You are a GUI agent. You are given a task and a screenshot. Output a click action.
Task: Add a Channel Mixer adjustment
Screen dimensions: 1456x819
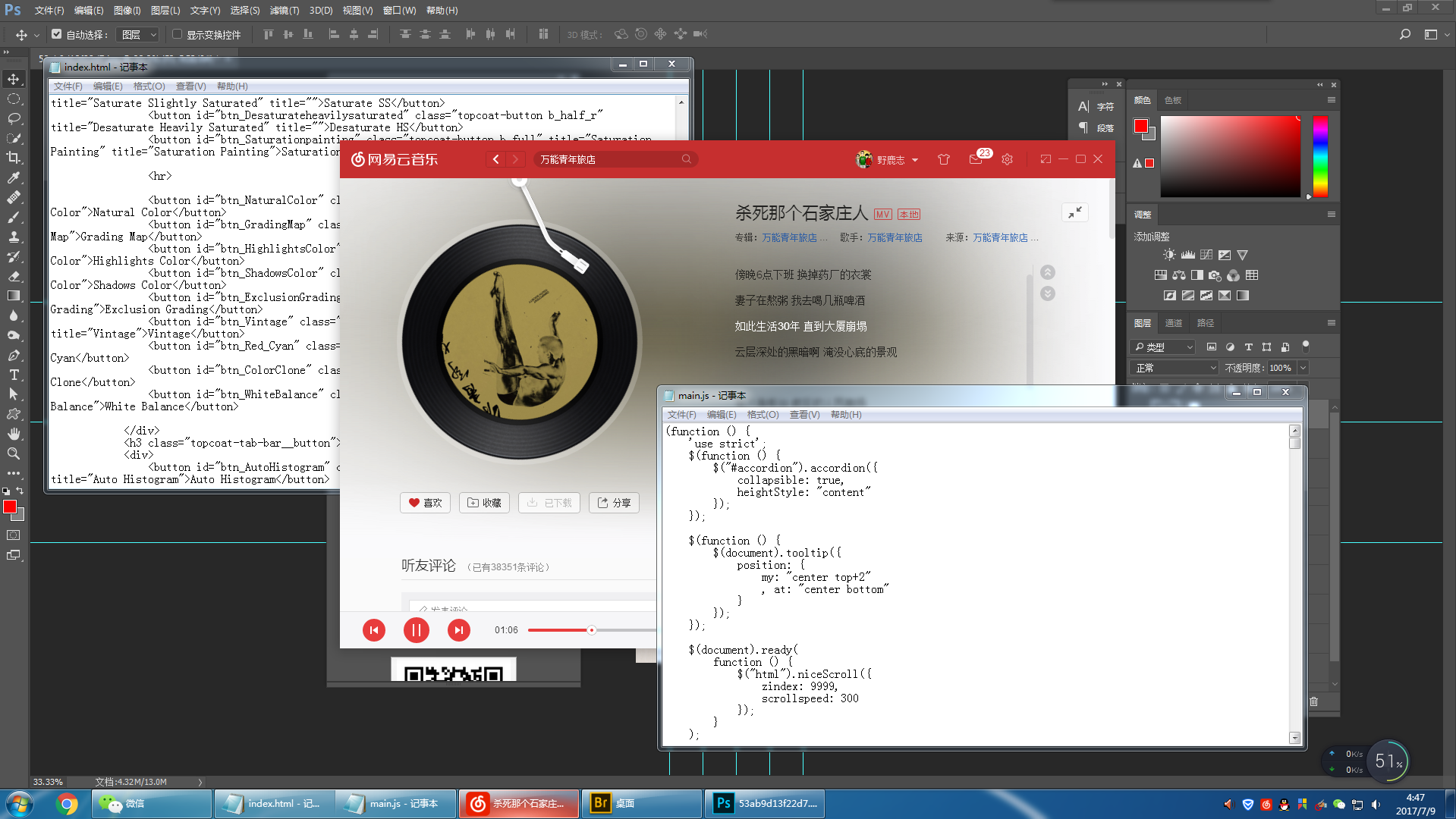tap(1234, 275)
